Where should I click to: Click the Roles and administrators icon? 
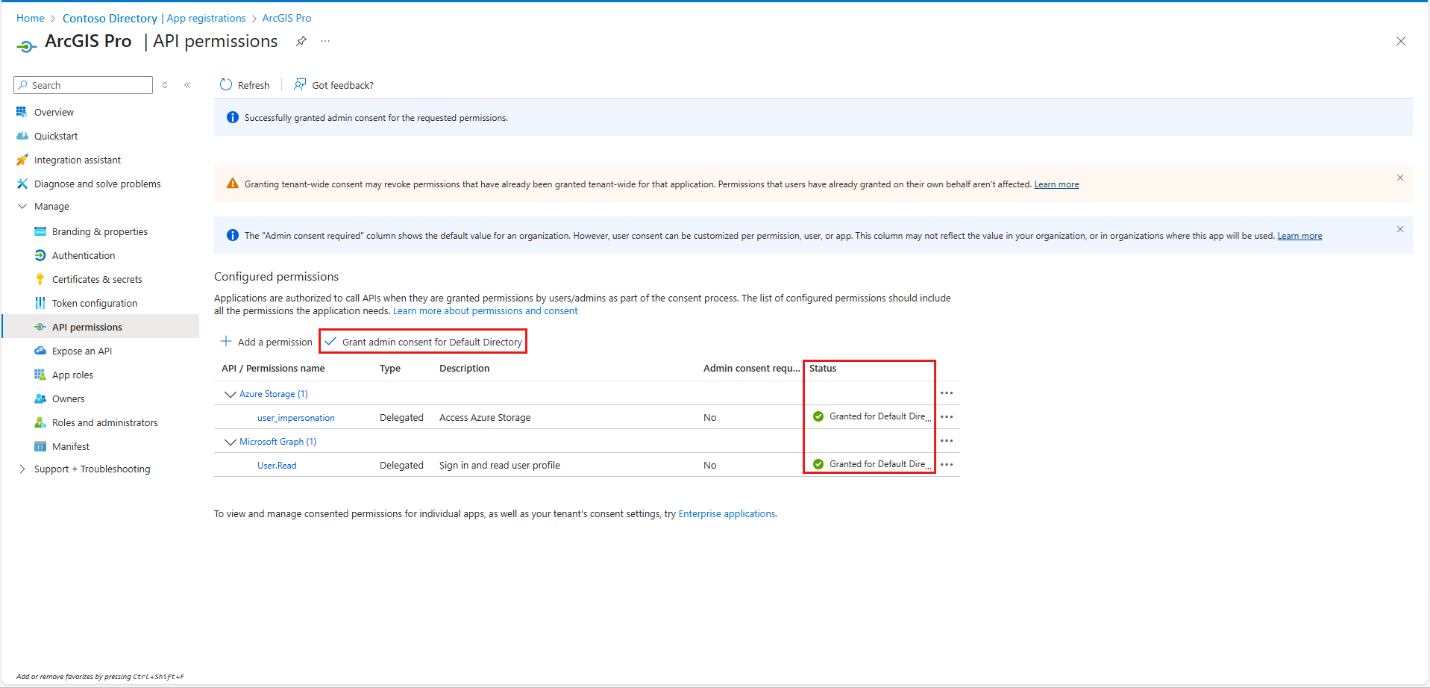click(x=41, y=423)
